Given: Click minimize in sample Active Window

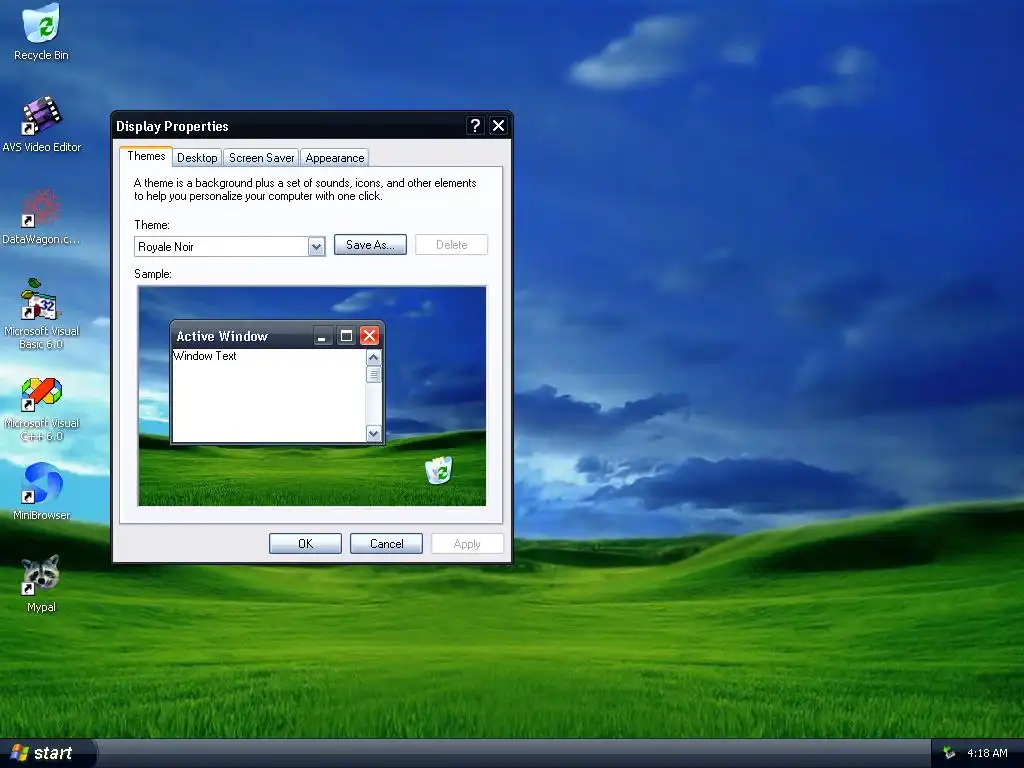Looking at the screenshot, I should [322, 336].
